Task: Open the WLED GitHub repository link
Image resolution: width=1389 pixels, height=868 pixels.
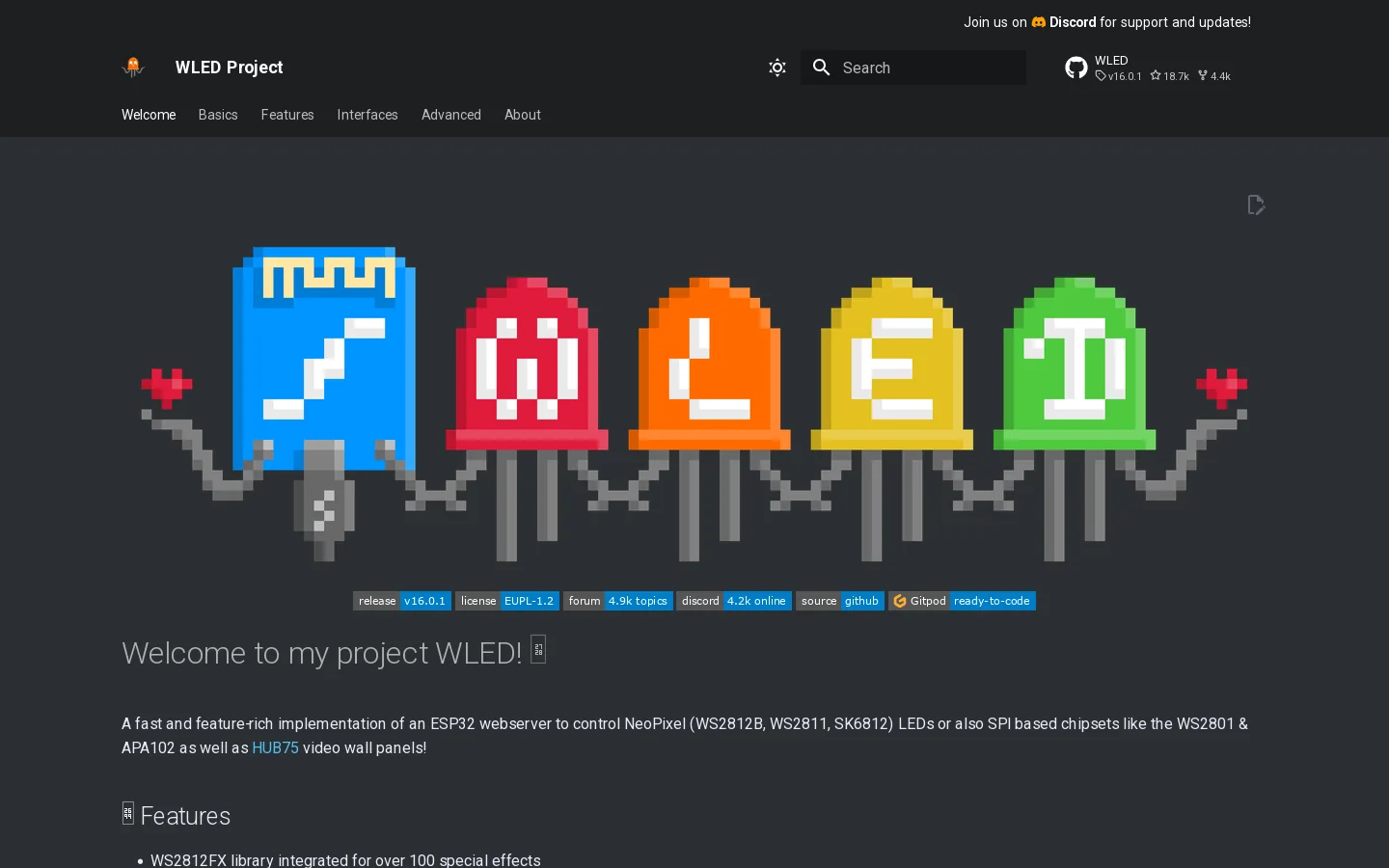Action: tap(1148, 68)
